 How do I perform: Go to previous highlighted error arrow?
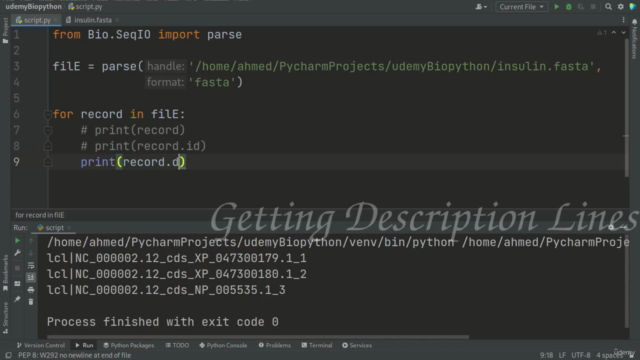(x=613, y=33)
